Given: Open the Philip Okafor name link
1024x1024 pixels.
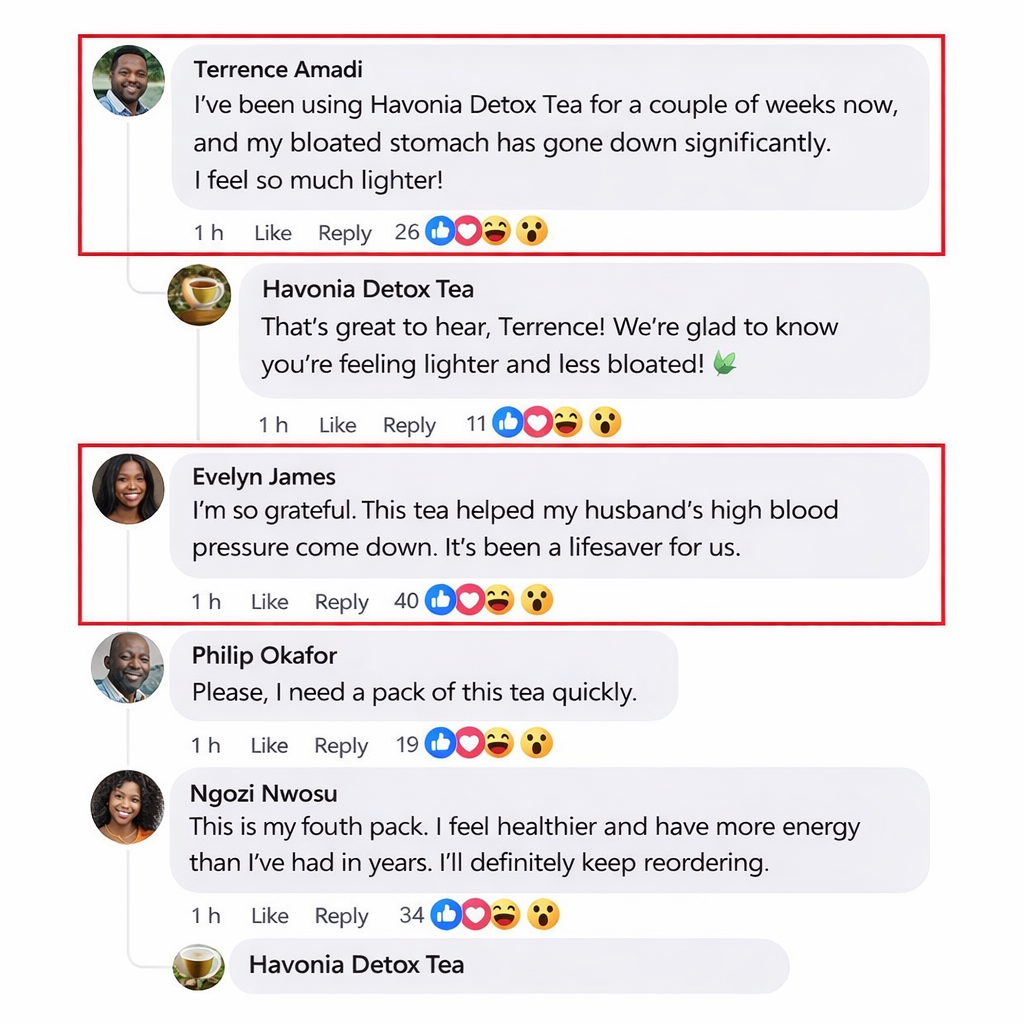Looking at the screenshot, I should coord(264,656).
